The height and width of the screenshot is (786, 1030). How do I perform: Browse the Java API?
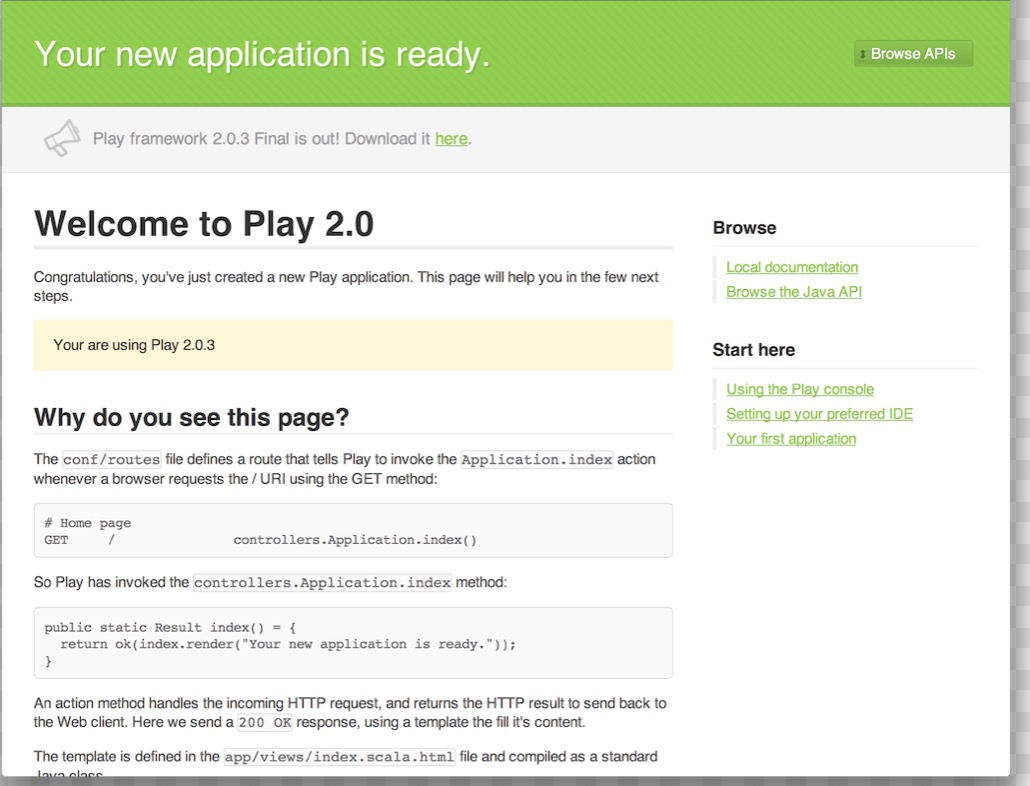(793, 291)
